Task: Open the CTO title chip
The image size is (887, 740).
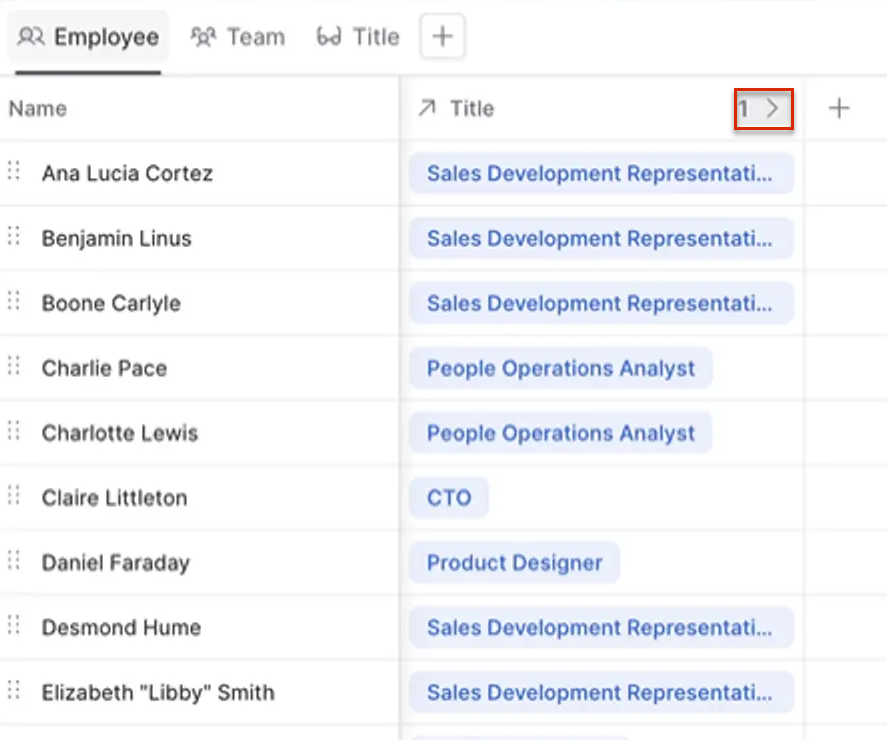Action: 449,498
